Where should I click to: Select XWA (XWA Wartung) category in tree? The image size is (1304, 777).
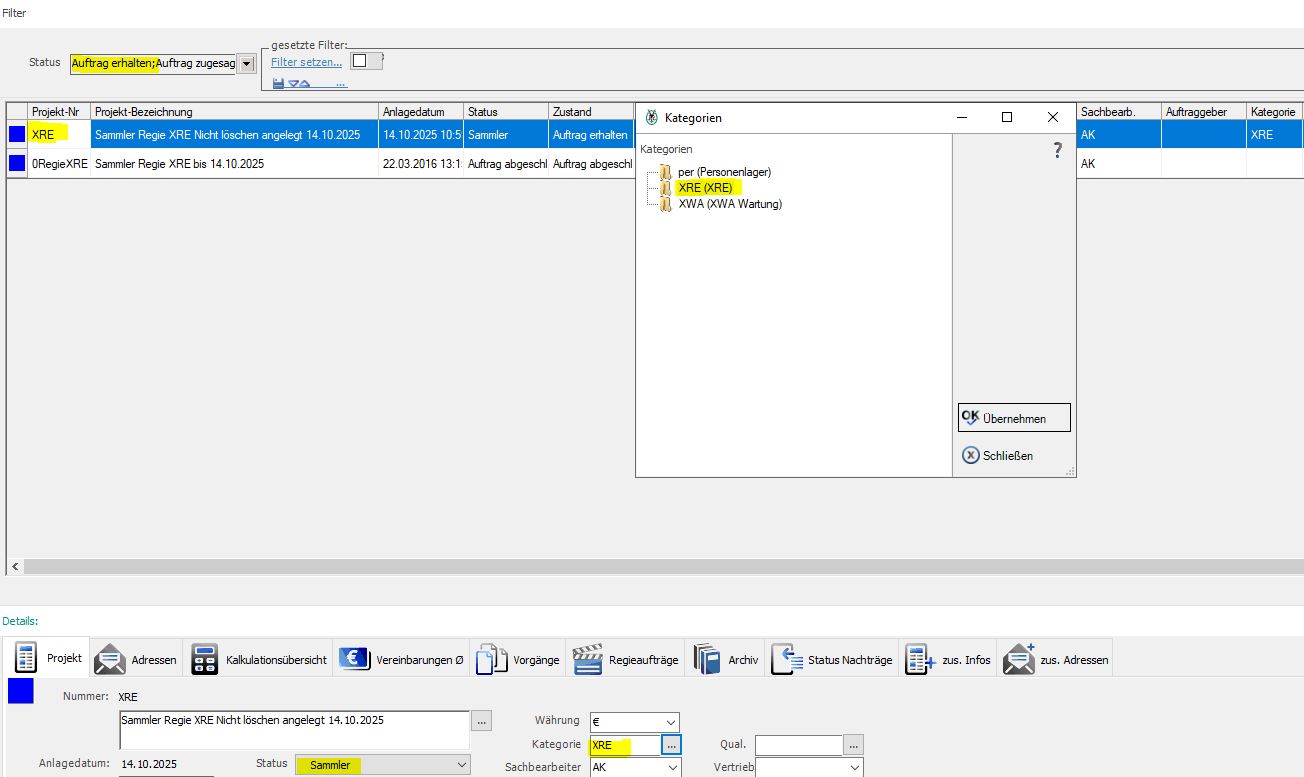(729, 204)
